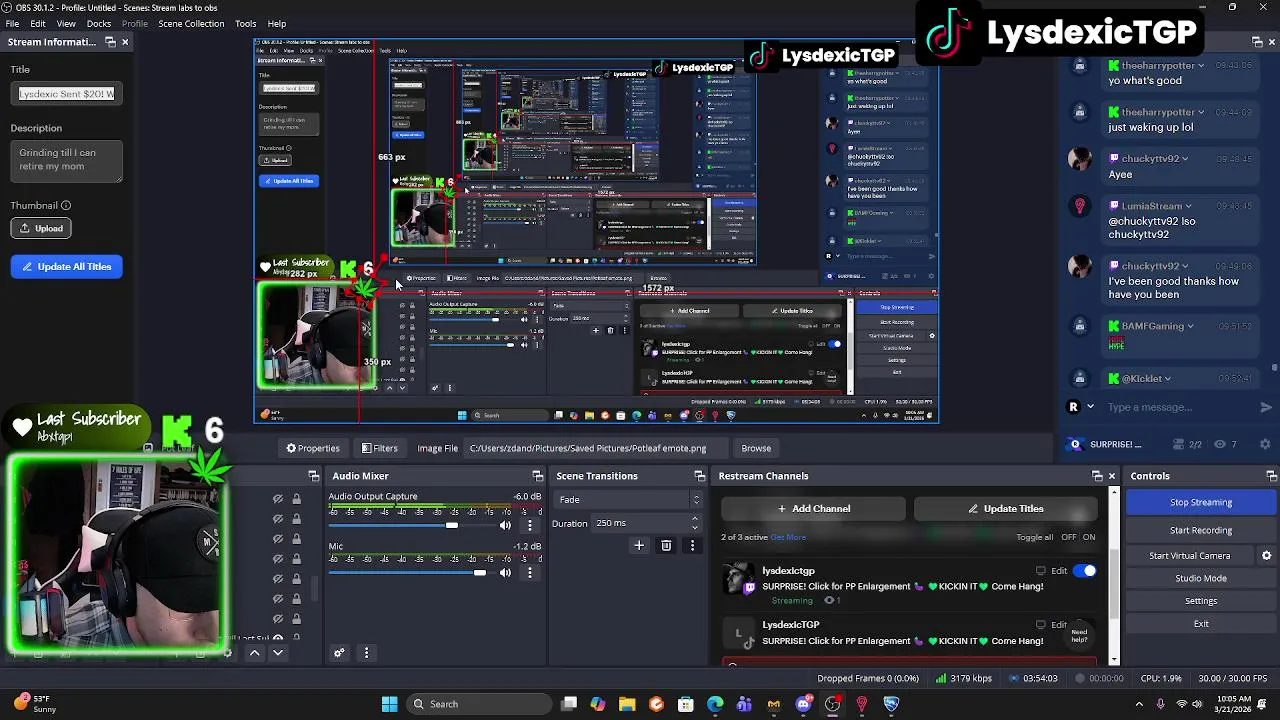Click OFF next to Toggle all
The image size is (1280, 720).
(x=1069, y=537)
